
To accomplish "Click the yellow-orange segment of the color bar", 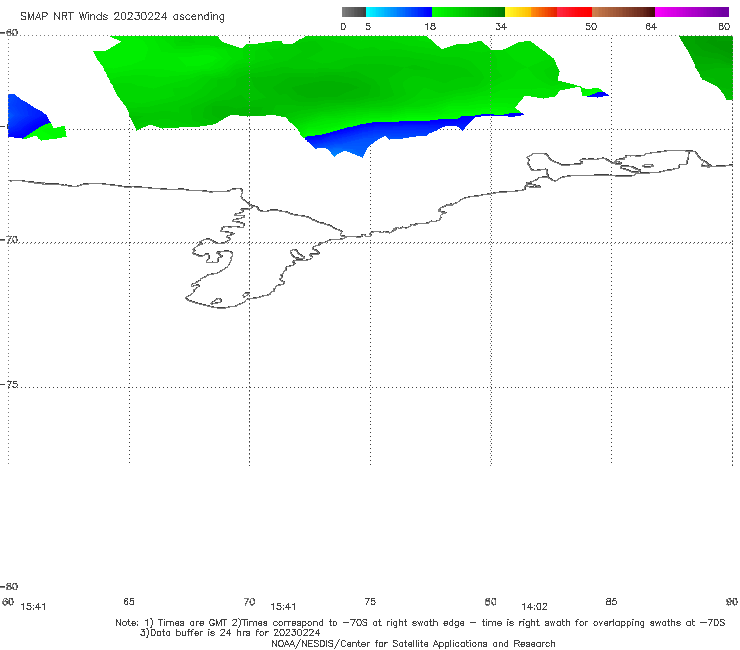I will pyautogui.click(x=531, y=12).
